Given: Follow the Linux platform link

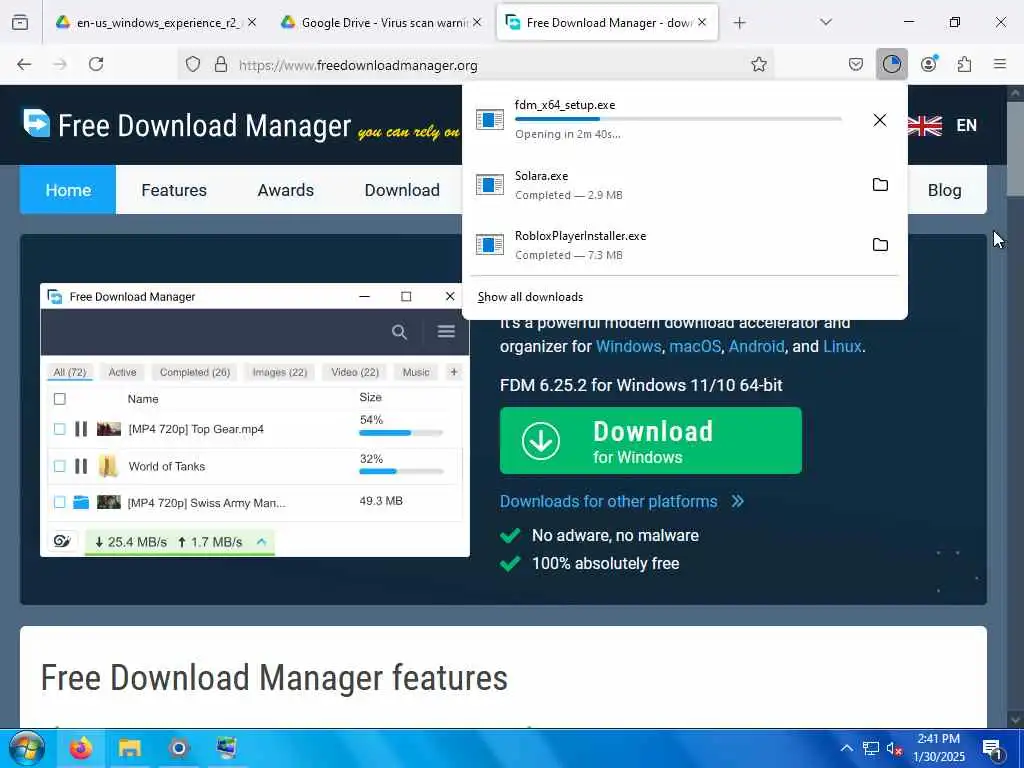Looking at the screenshot, I should pos(842,346).
